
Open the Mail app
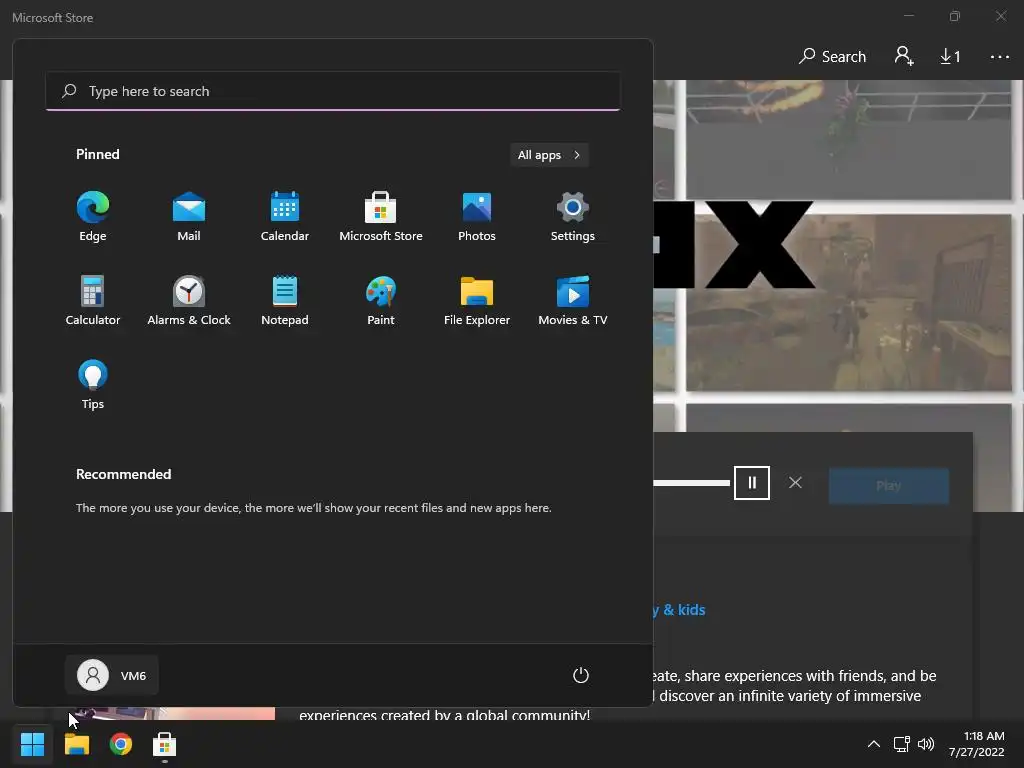coord(189,216)
